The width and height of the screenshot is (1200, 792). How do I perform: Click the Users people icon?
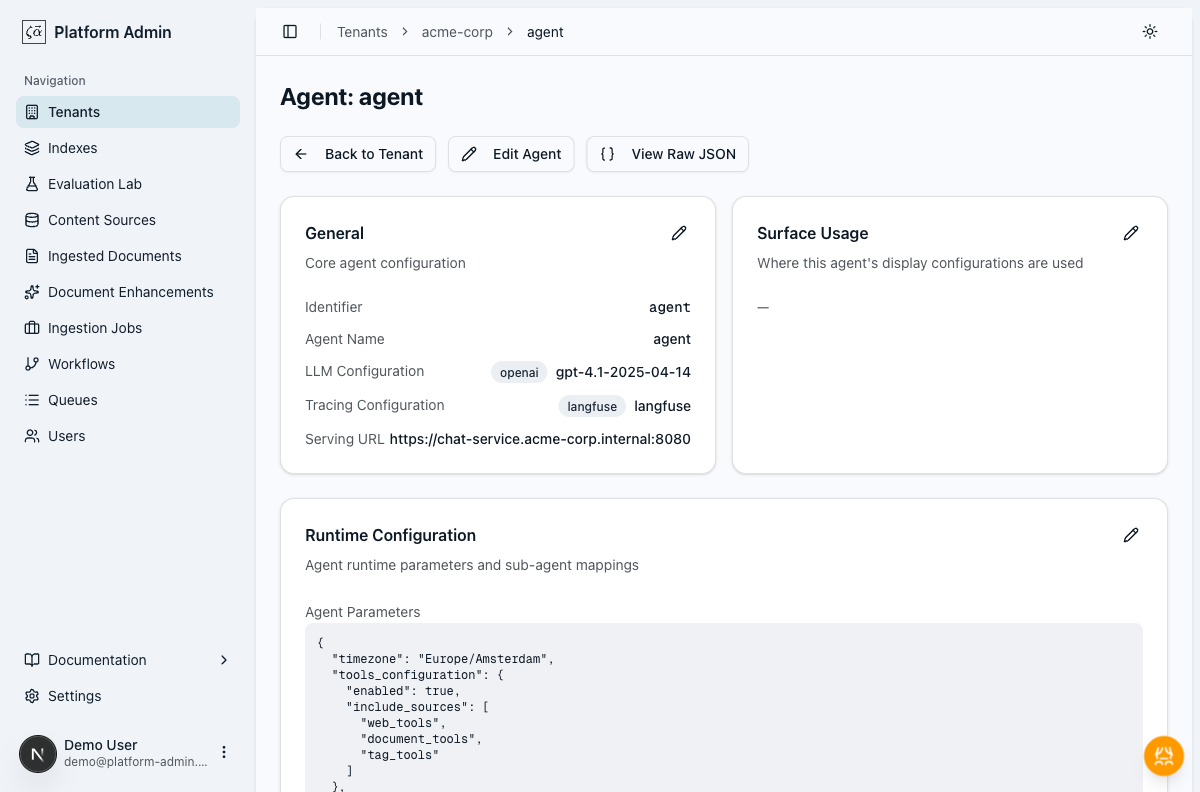[x=32, y=436]
